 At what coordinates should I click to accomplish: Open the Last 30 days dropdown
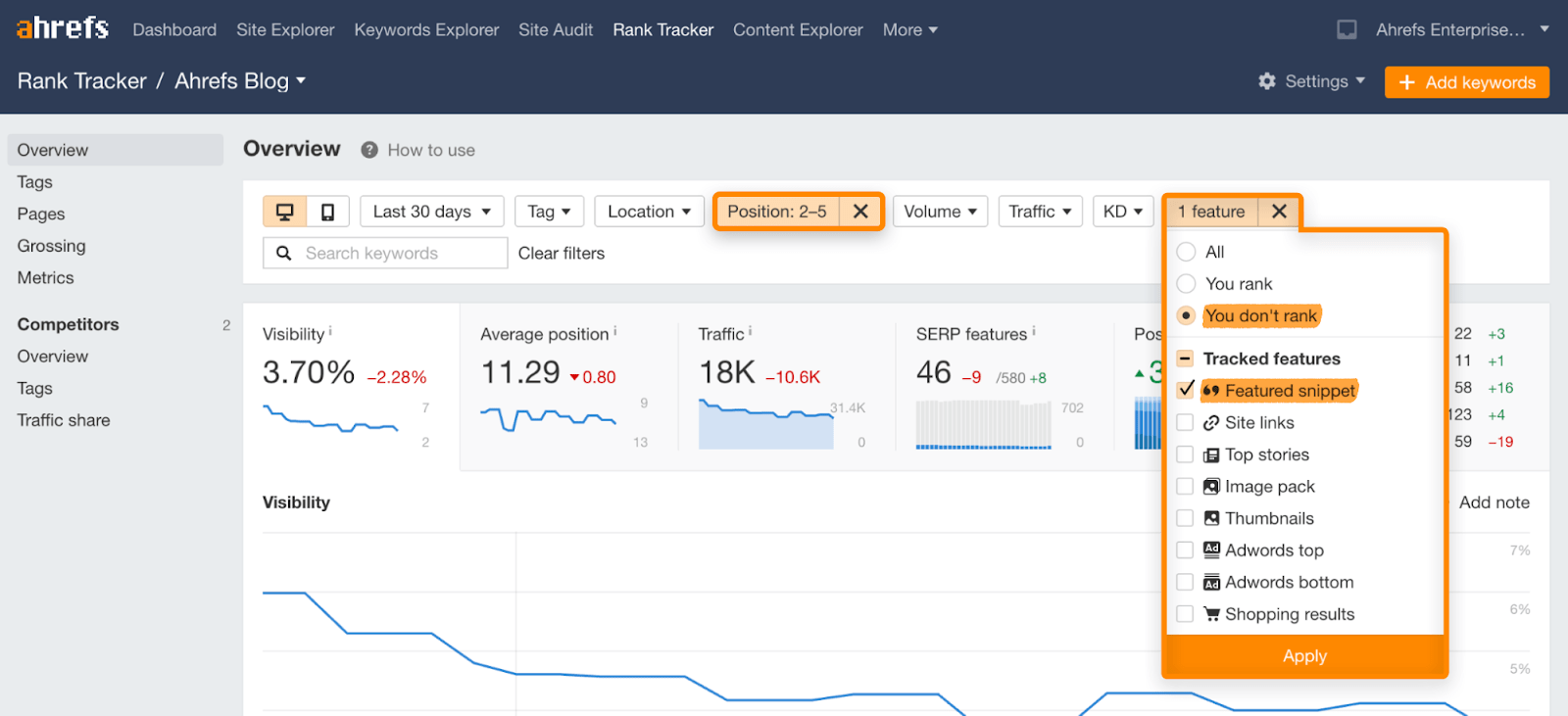431,212
